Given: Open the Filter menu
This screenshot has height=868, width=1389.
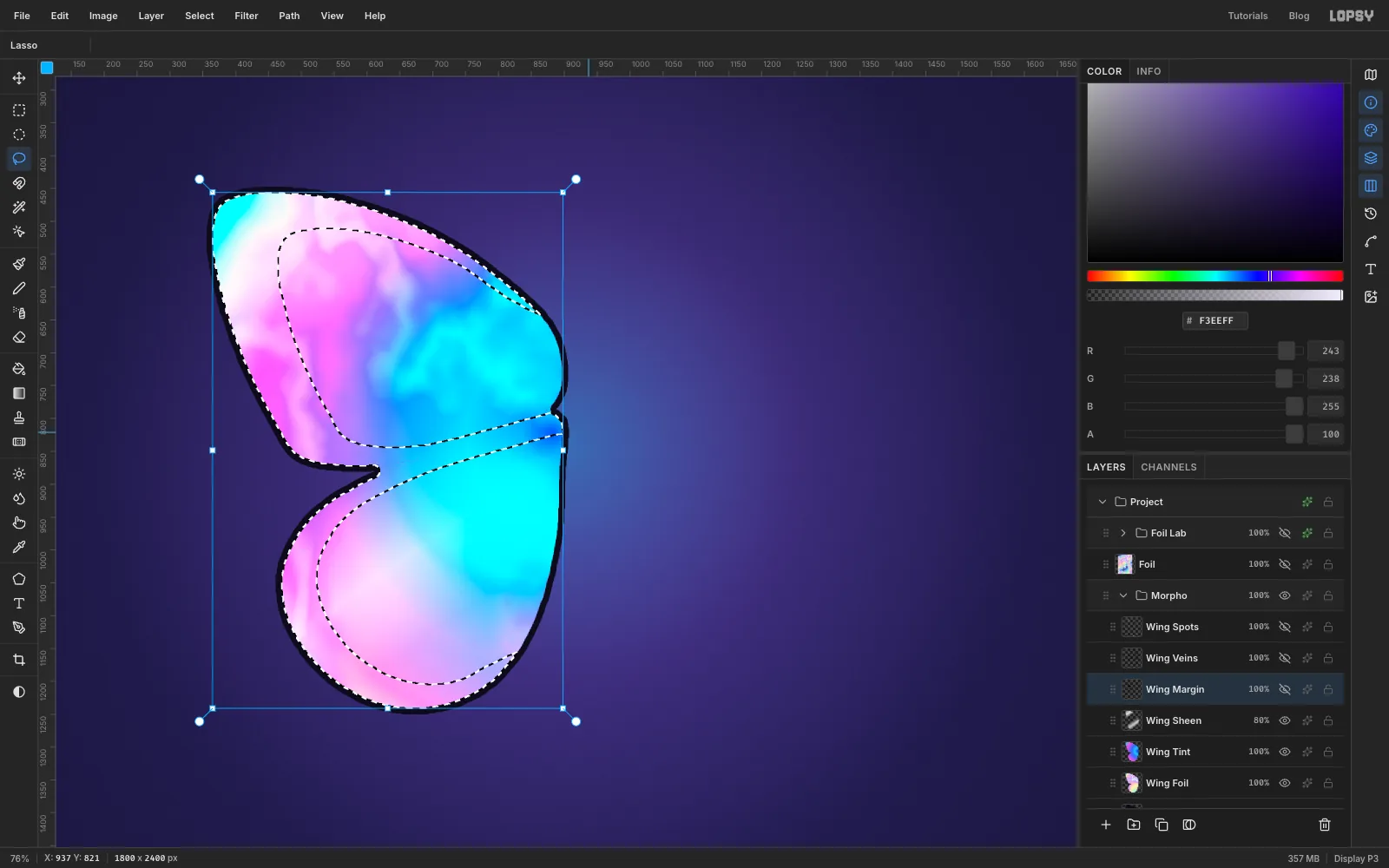Looking at the screenshot, I should pos(247,16).
